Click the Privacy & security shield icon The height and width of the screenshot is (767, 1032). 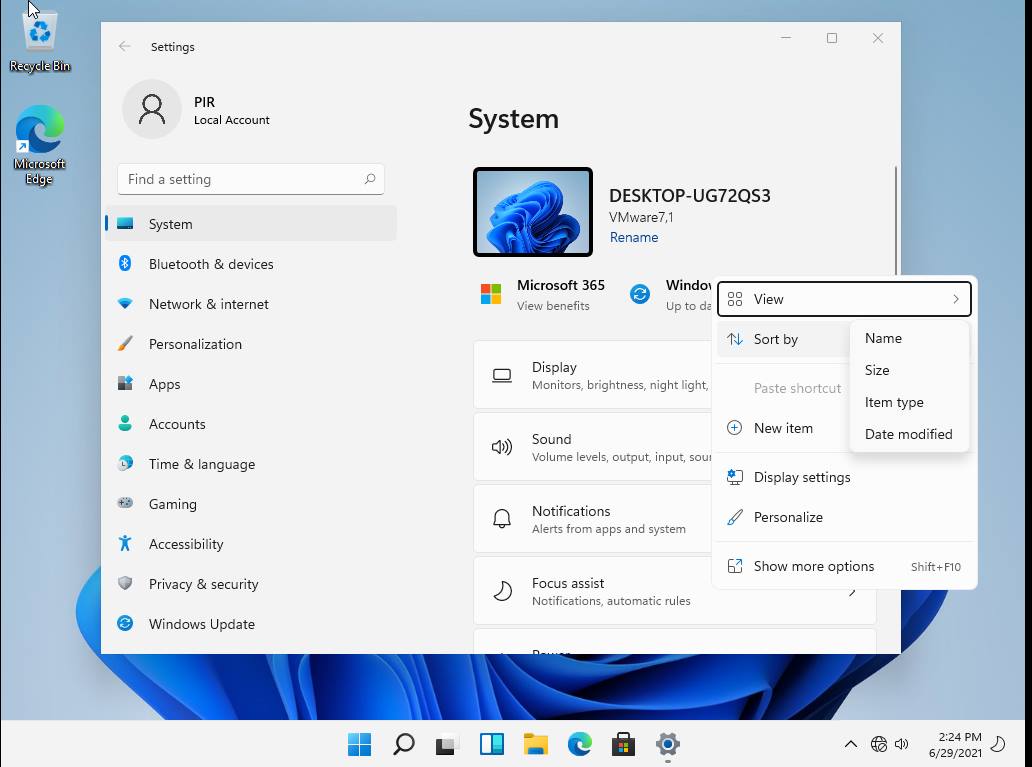click(125, 583)
